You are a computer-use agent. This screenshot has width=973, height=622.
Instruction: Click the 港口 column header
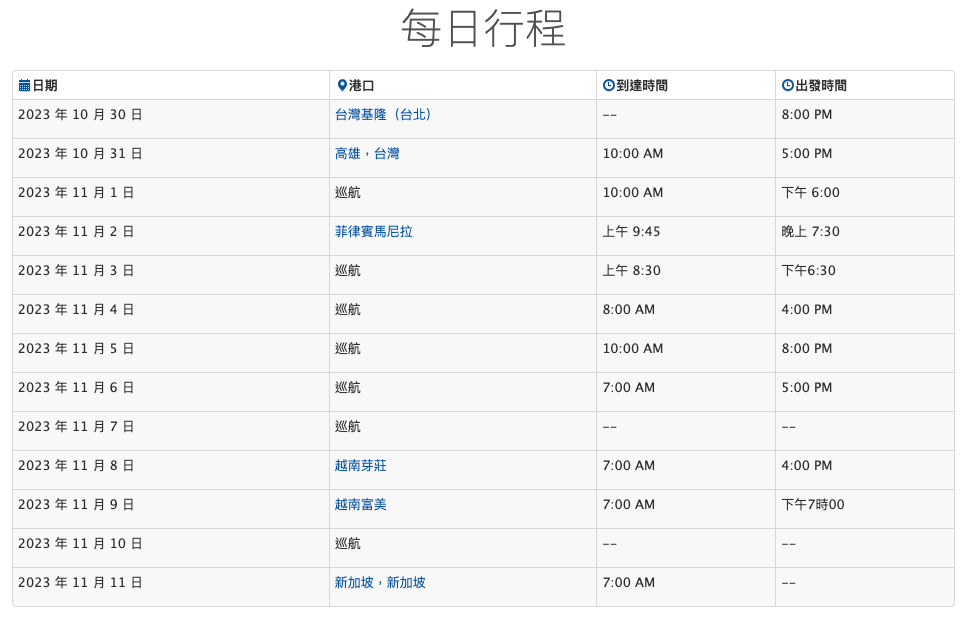pyautogui.click(x=361, y=86)
